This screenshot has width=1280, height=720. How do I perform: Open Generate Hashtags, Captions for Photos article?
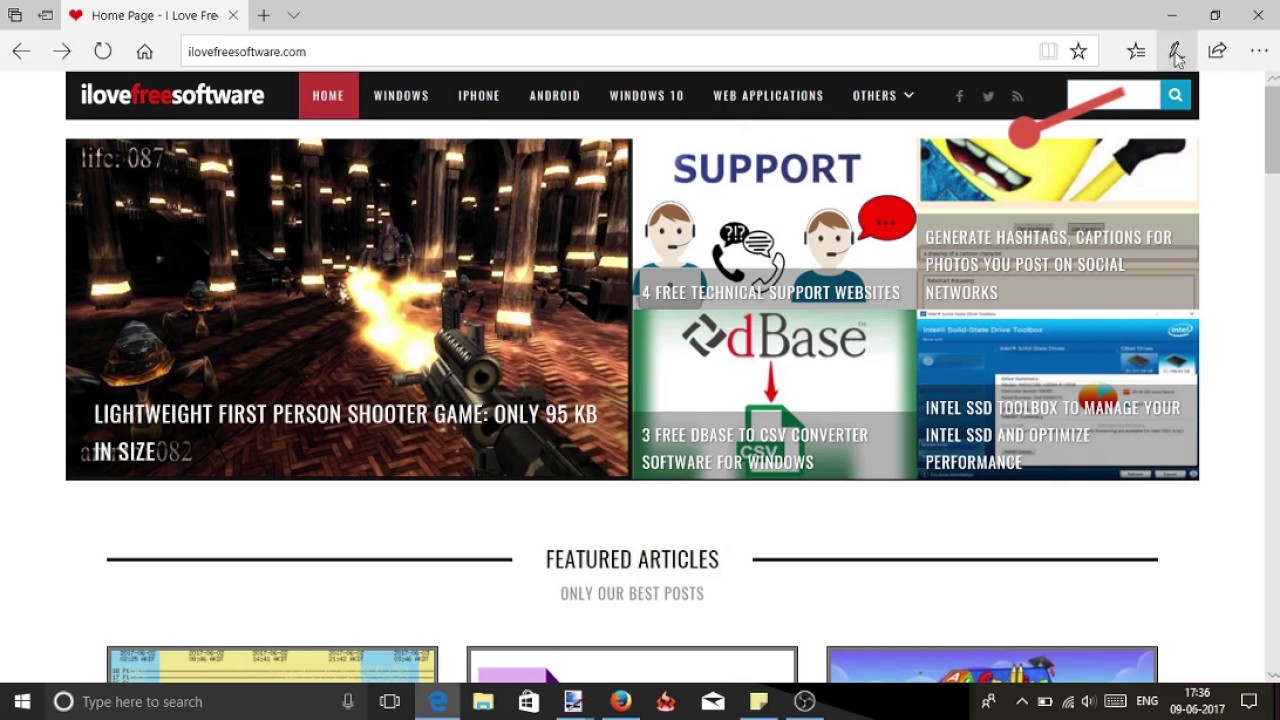(x=1048, y=264)
